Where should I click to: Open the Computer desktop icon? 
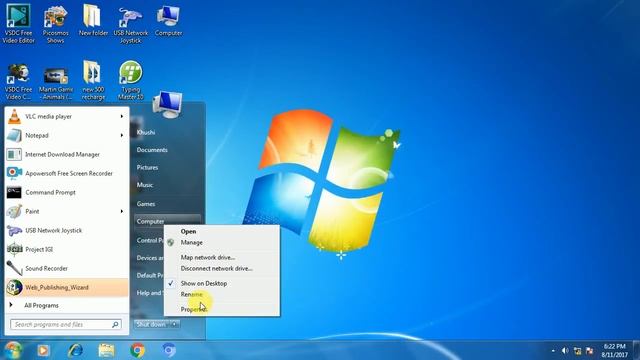pos(168,20)
